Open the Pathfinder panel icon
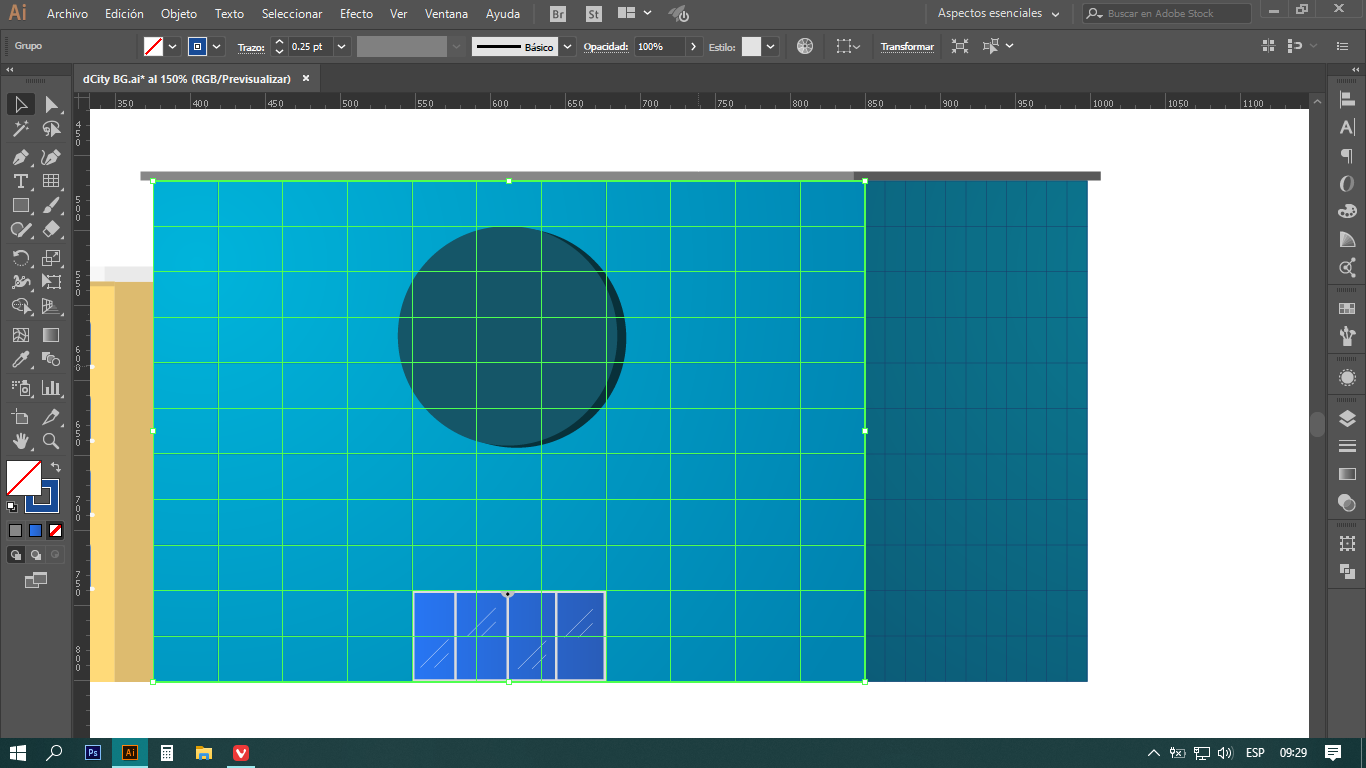This screenshot has height=768, width=1366. [1347, 571]
